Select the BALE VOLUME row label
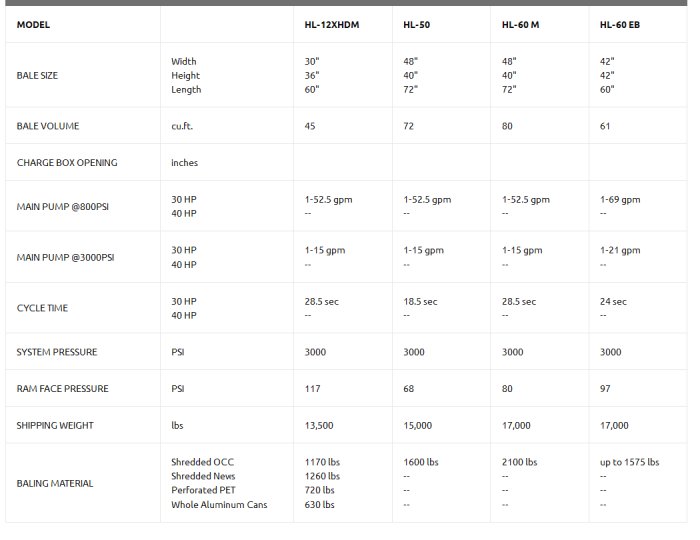 click(x=48, y=126)
